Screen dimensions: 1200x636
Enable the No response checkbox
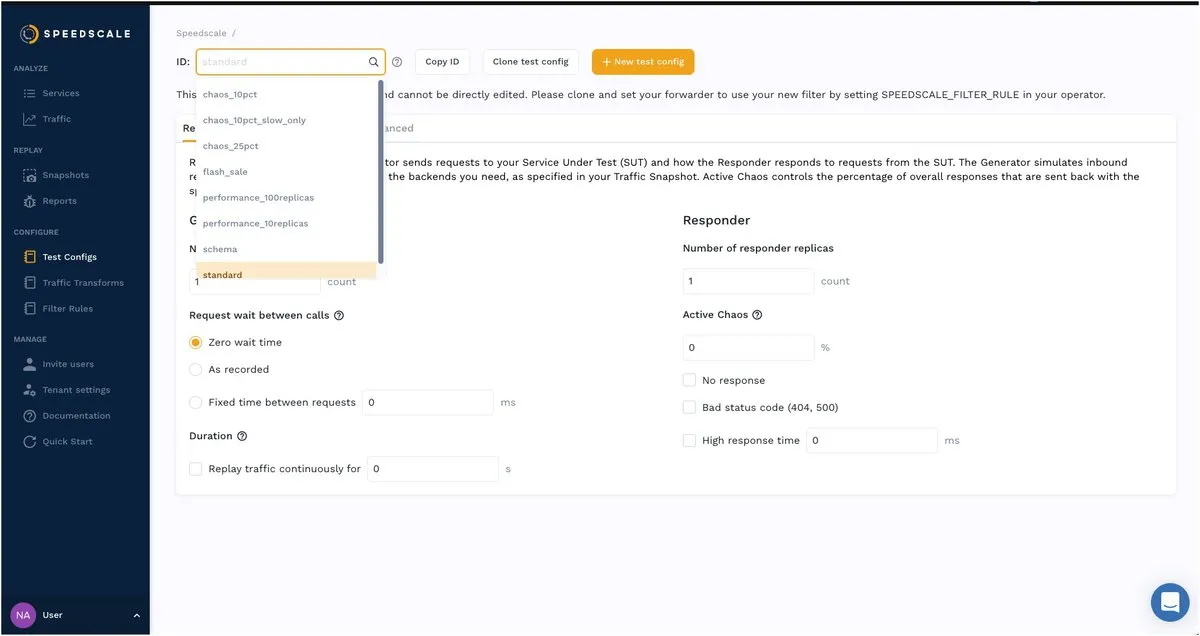click(x=689, y=380)
